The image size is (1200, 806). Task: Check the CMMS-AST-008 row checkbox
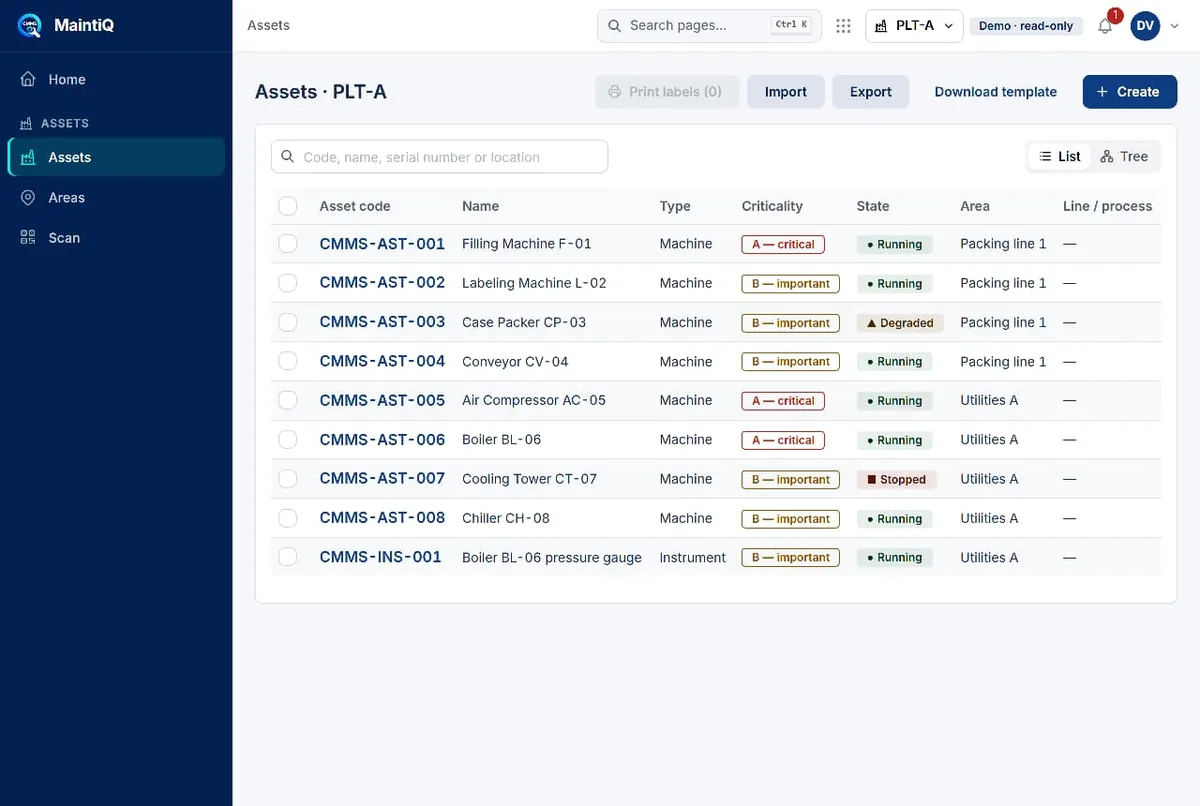point(288,518)
